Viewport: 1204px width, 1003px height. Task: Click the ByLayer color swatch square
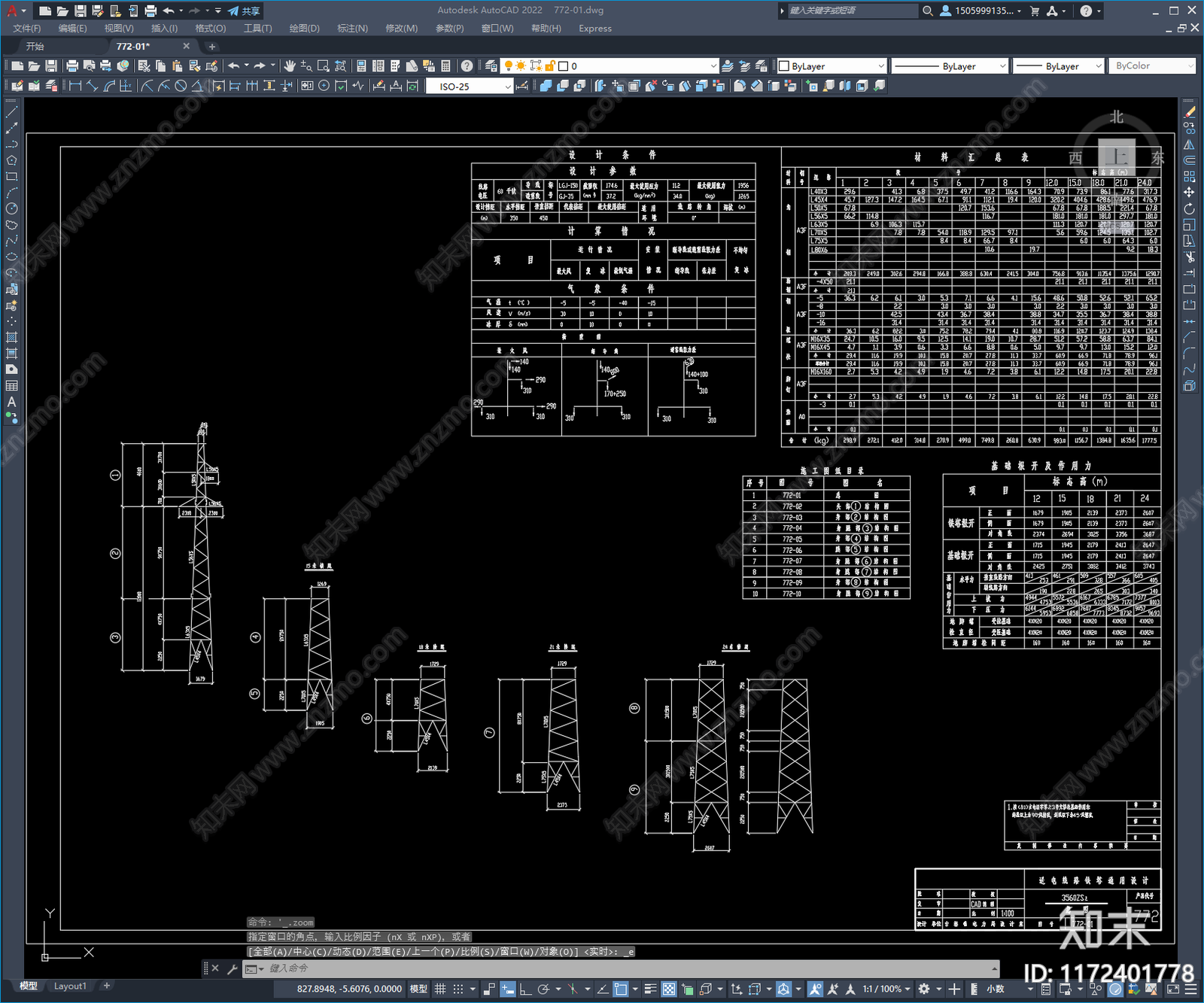pyautogui.click(x=784, y=66)
